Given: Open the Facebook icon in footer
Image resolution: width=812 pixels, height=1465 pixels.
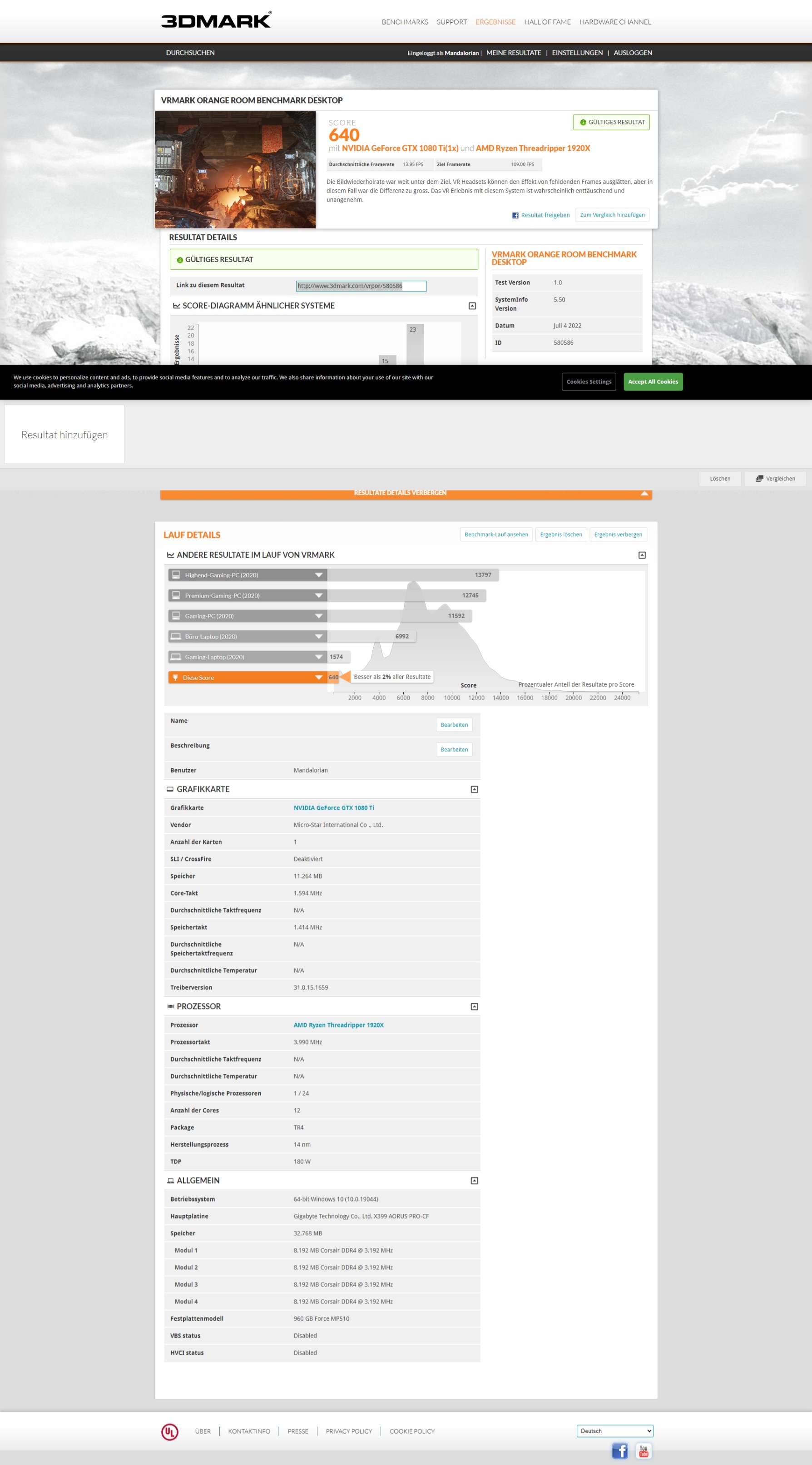Looking at the screenshot, I should pos(620,1450).
